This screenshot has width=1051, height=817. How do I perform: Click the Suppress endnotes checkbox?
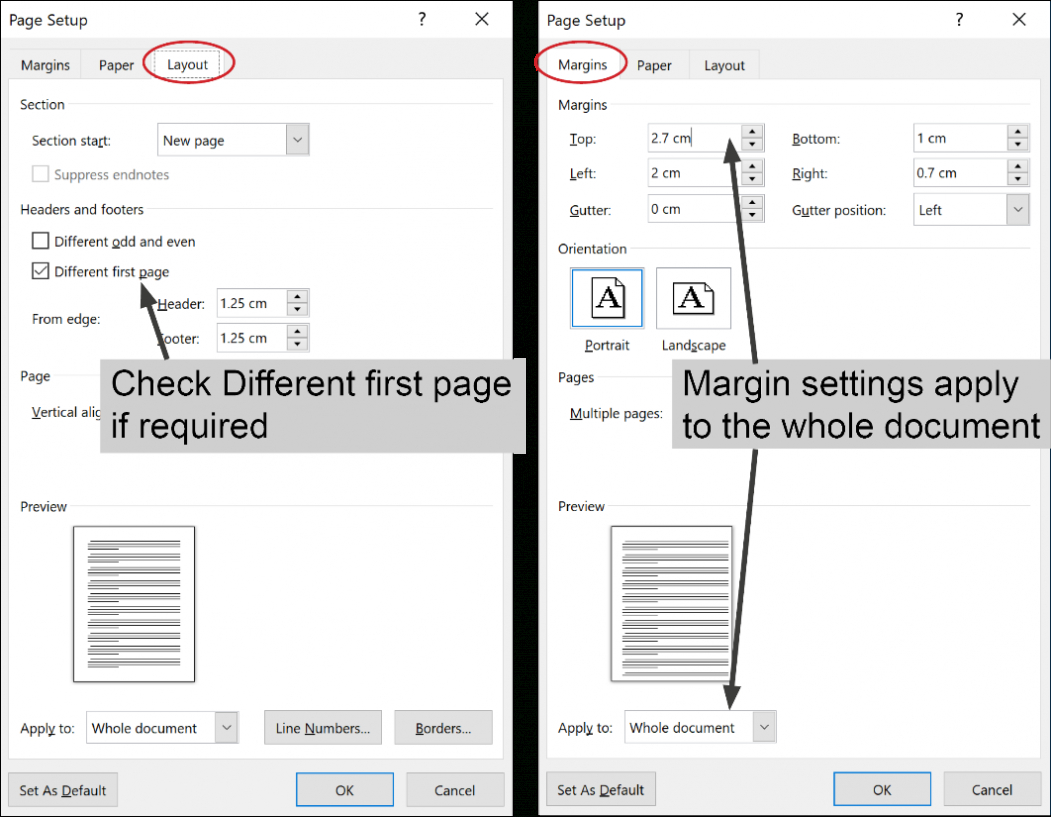click(40, 174)
